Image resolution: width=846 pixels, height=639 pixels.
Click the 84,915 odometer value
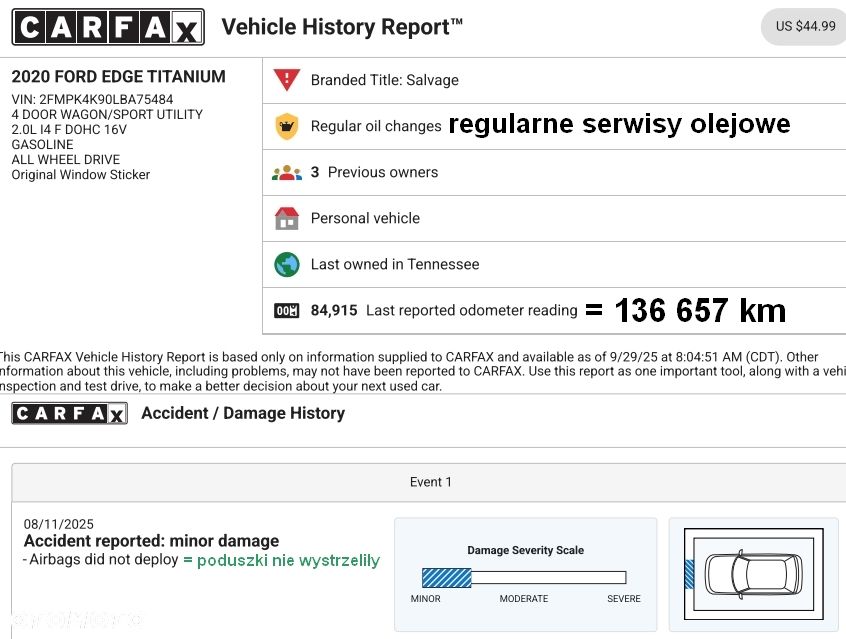tap(334, 310)
